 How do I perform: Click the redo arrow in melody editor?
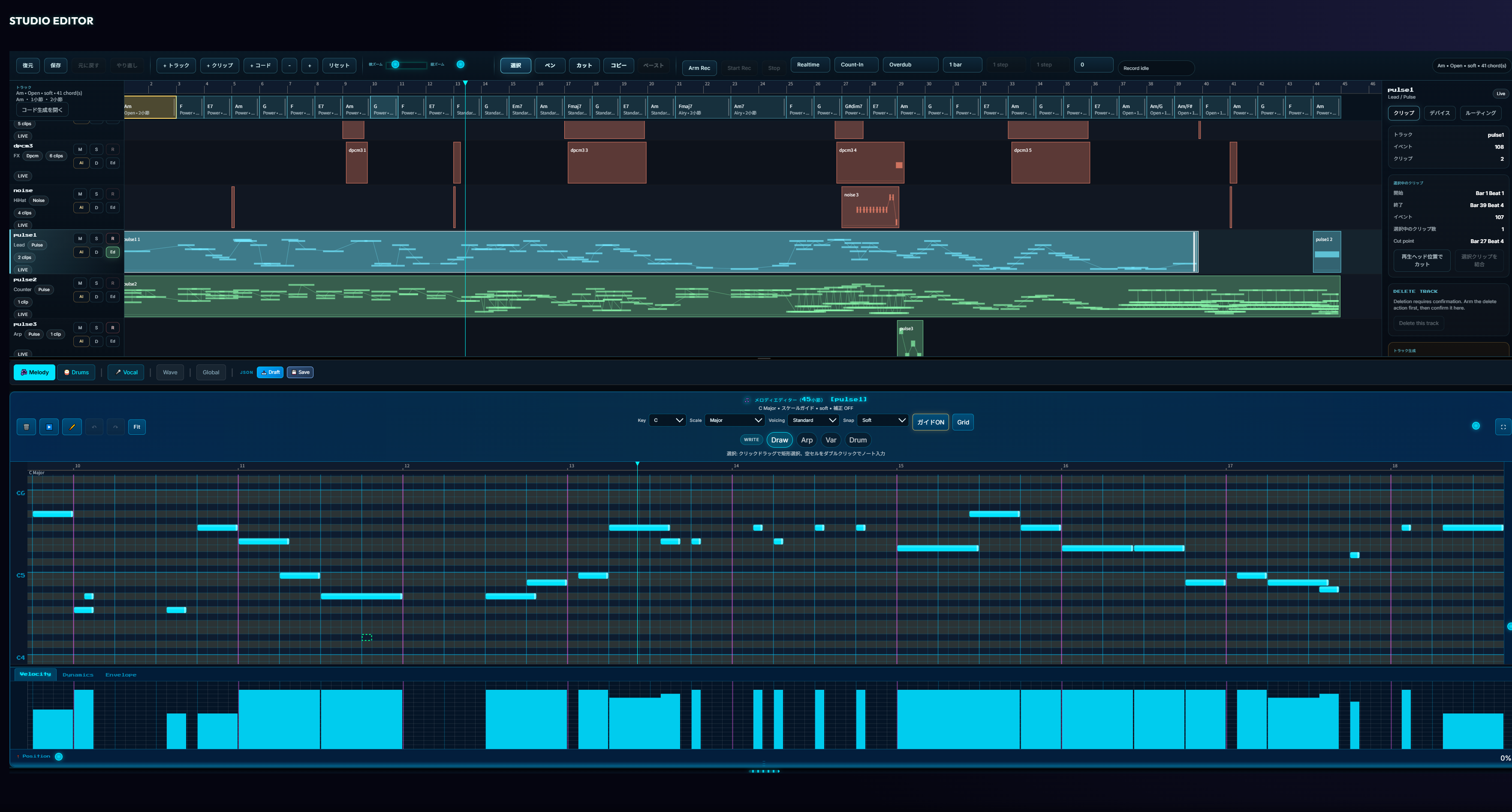[x=116, y=427]
